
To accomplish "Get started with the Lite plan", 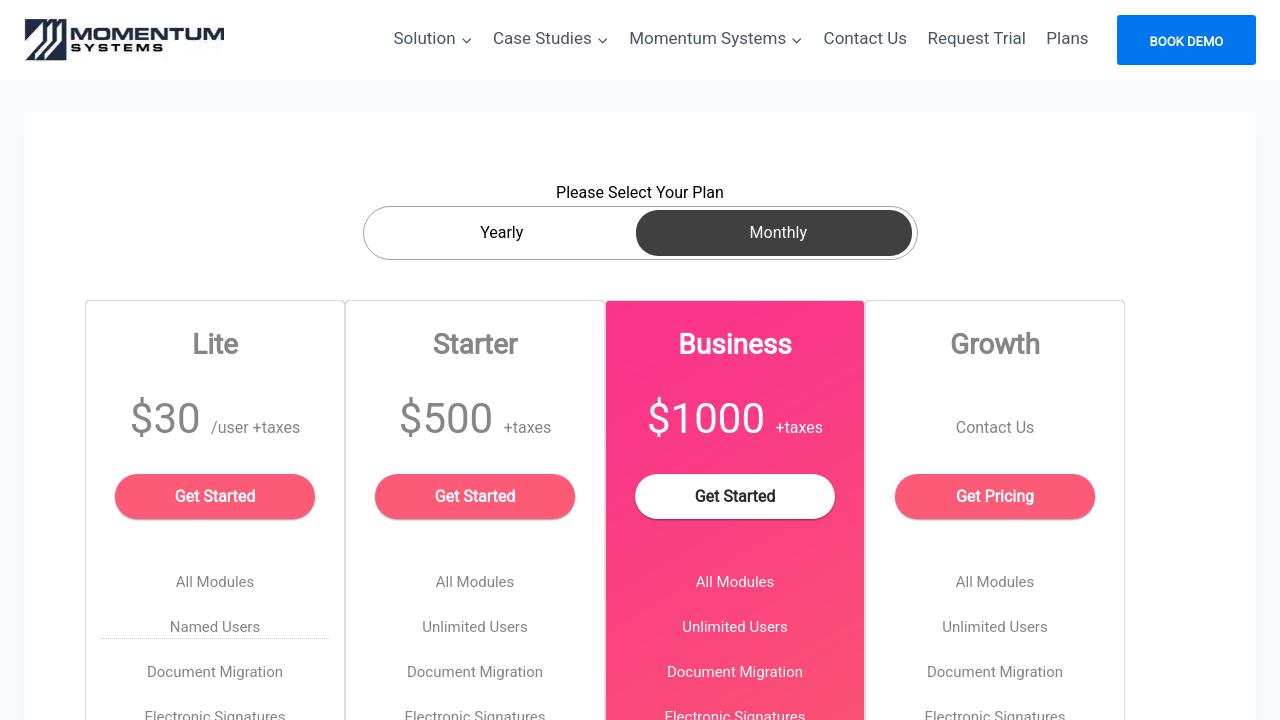I will 215,497.
